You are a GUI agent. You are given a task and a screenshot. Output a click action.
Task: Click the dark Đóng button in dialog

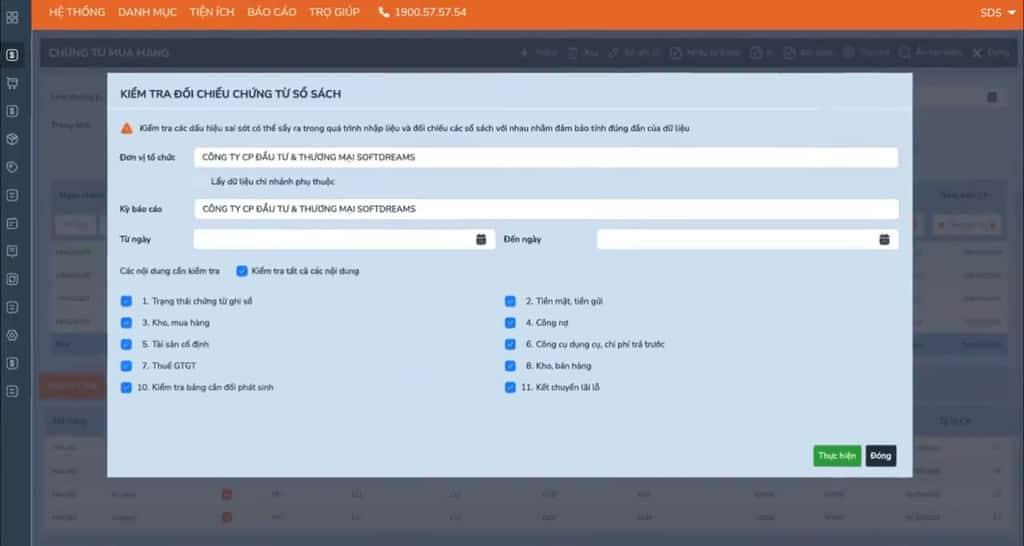coord(880,456)
